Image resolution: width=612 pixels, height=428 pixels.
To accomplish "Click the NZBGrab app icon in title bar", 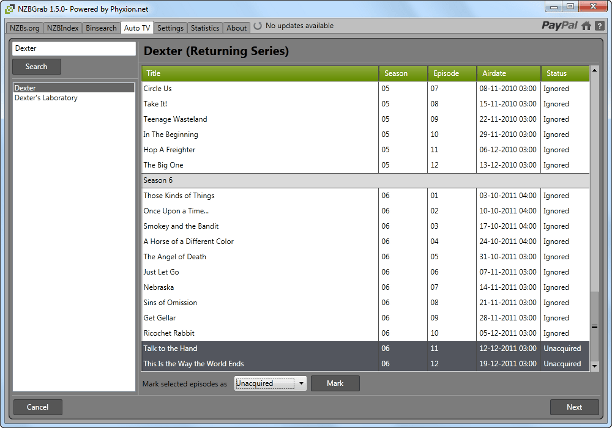I will point(9,9).
